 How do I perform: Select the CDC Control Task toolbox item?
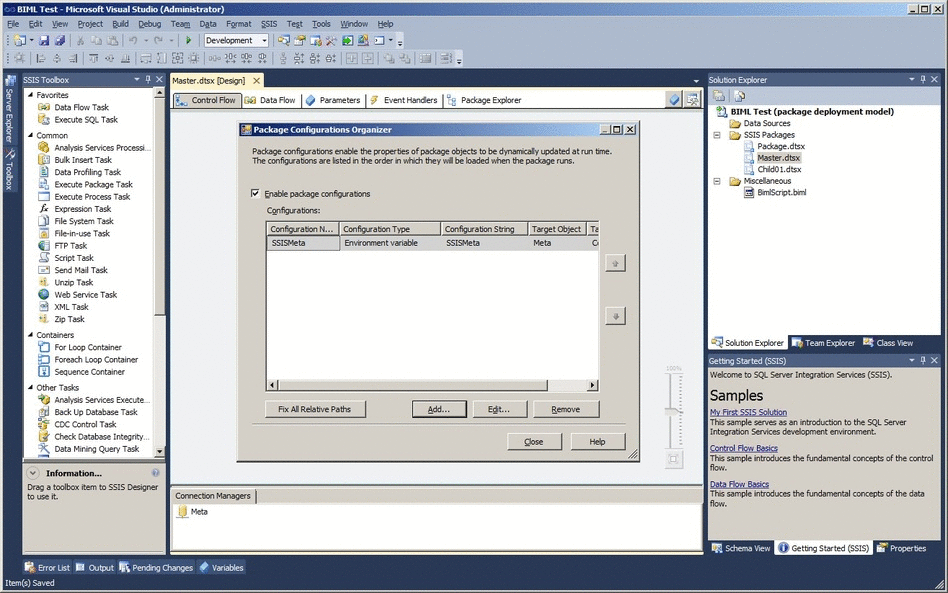[x=77, y=424]
